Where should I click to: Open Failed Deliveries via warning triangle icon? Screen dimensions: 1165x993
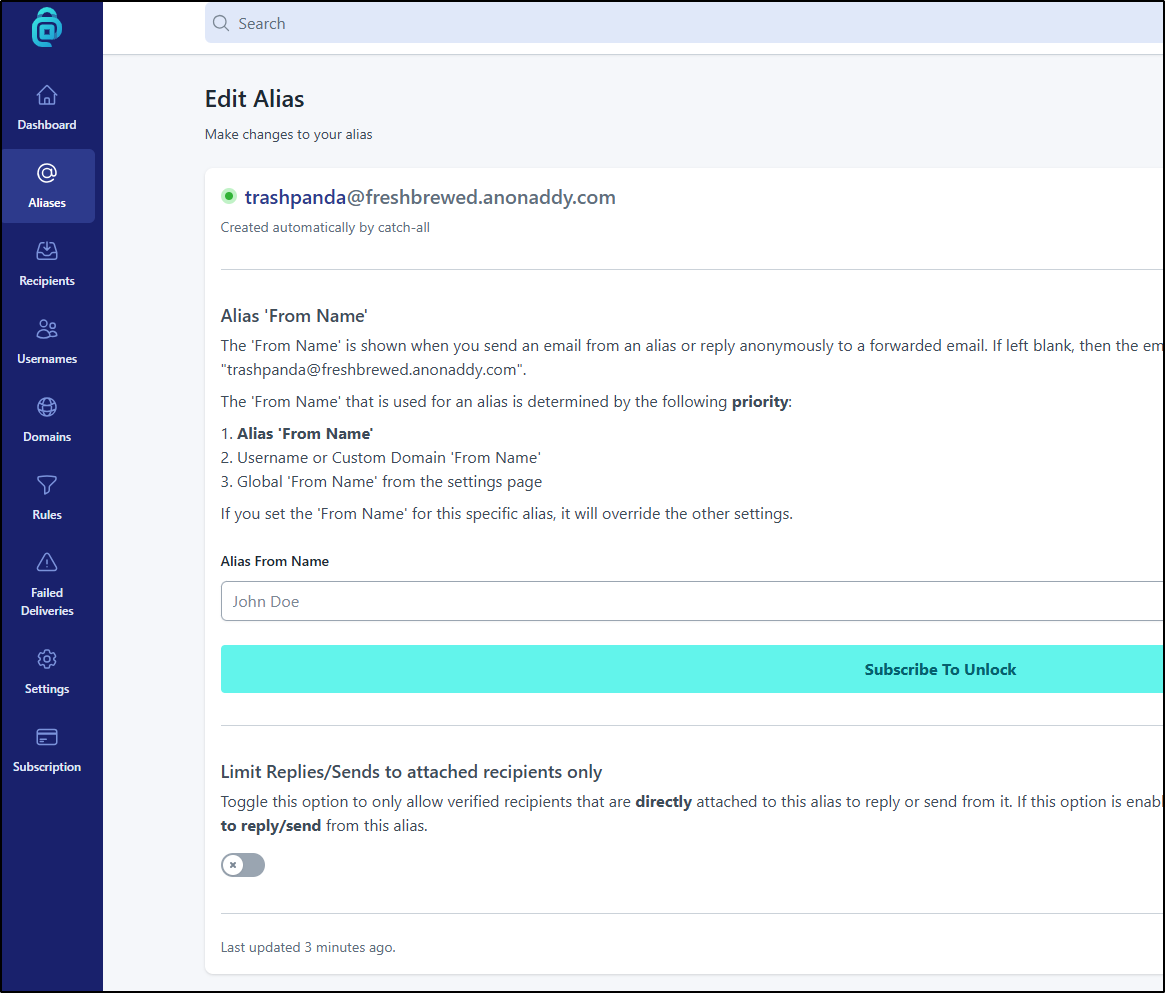tap(47, 562)
